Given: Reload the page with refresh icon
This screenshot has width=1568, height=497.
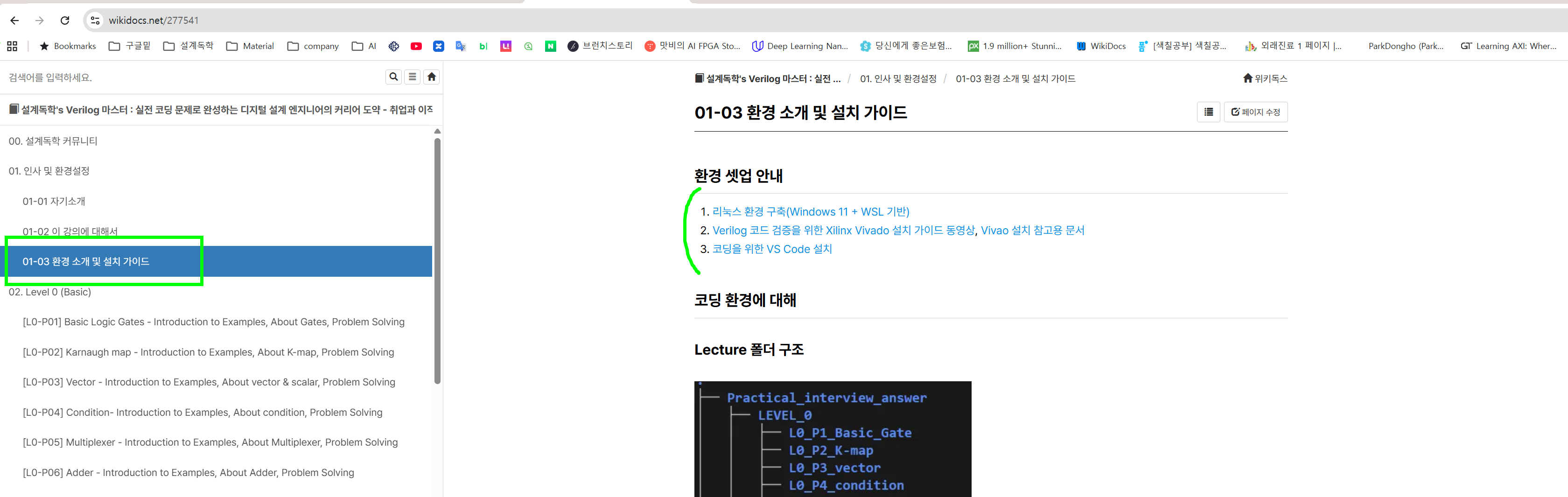Looking at the screenshot, I should (65, 21).
